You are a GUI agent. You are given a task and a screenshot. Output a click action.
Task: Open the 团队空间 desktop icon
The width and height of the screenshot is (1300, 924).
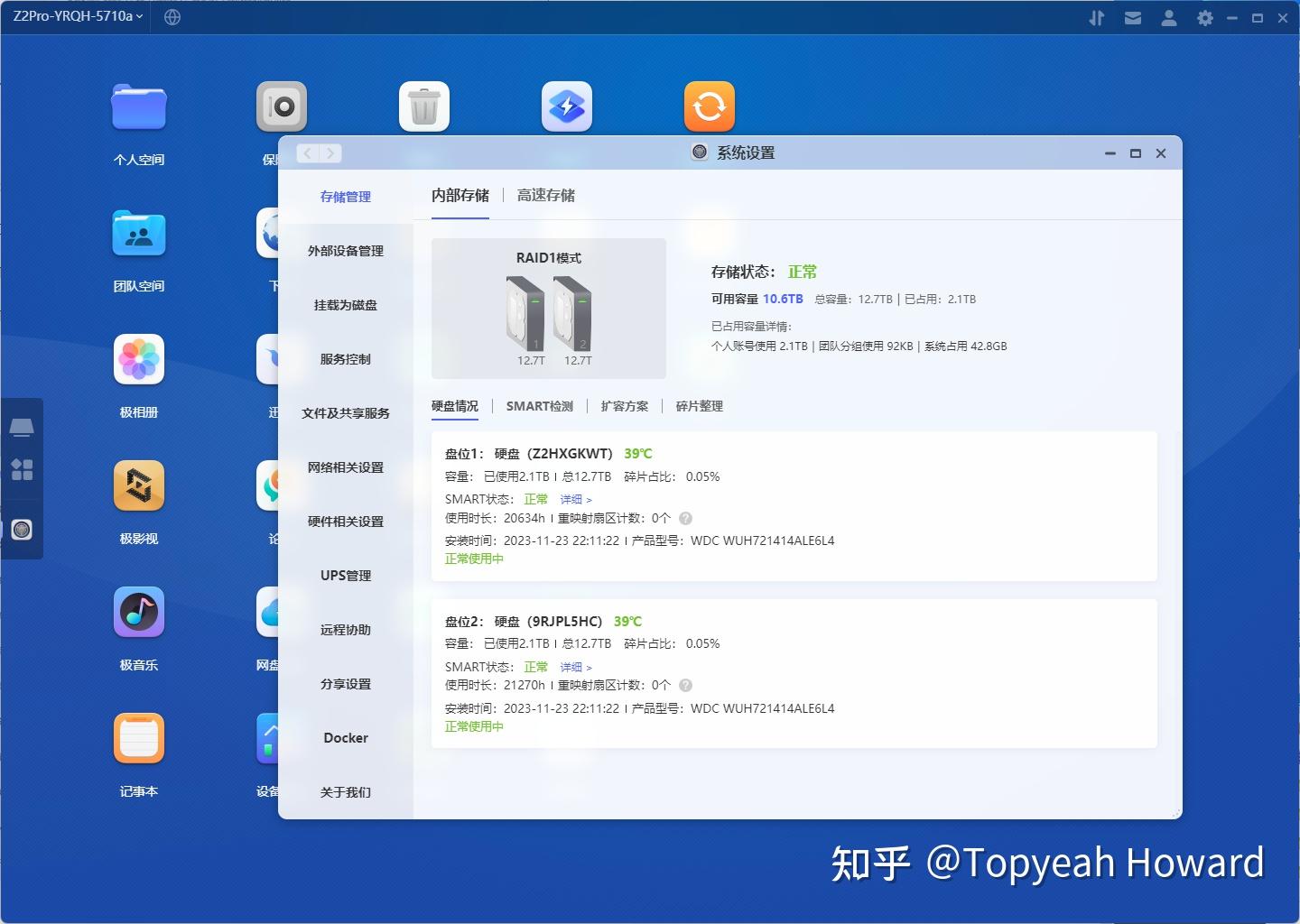(139, 233)
